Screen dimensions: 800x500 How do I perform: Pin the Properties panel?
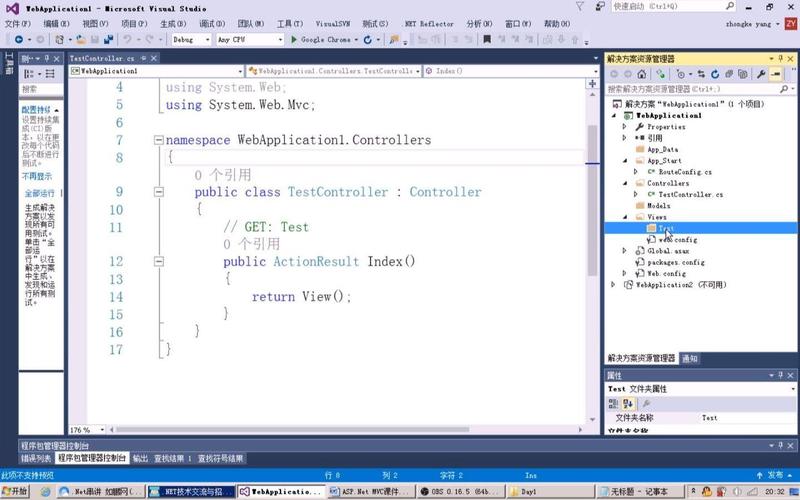[781, 376]
